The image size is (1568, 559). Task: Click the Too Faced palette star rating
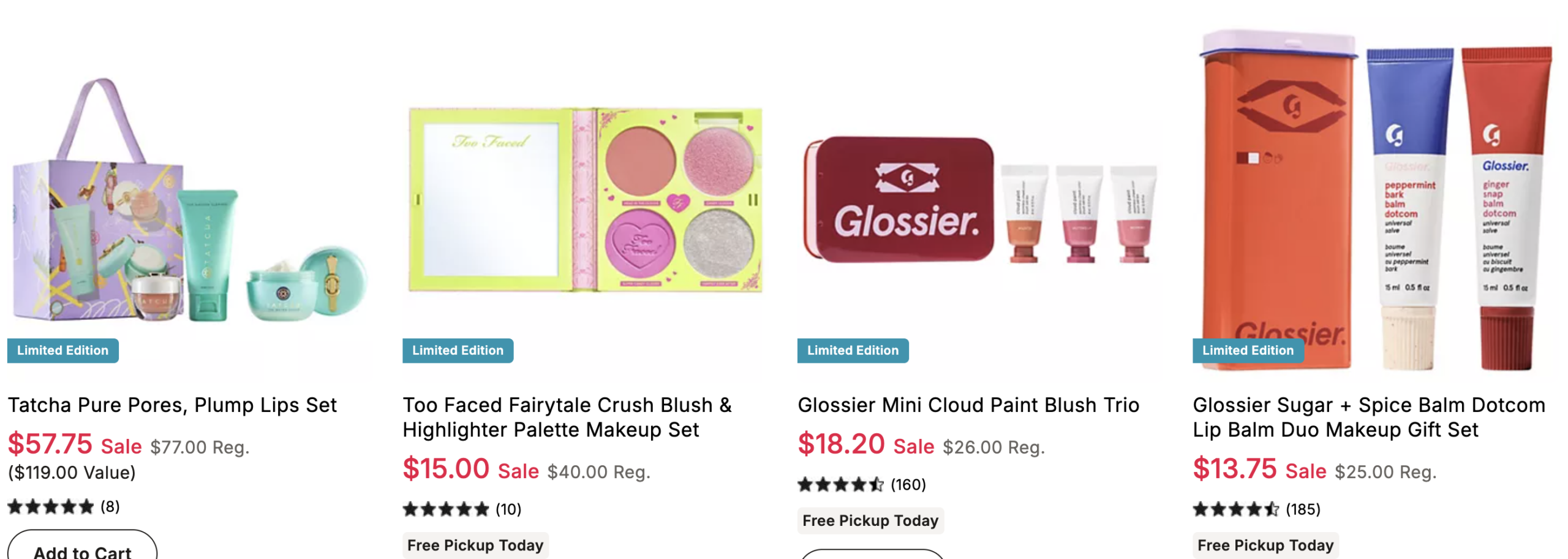446,509
